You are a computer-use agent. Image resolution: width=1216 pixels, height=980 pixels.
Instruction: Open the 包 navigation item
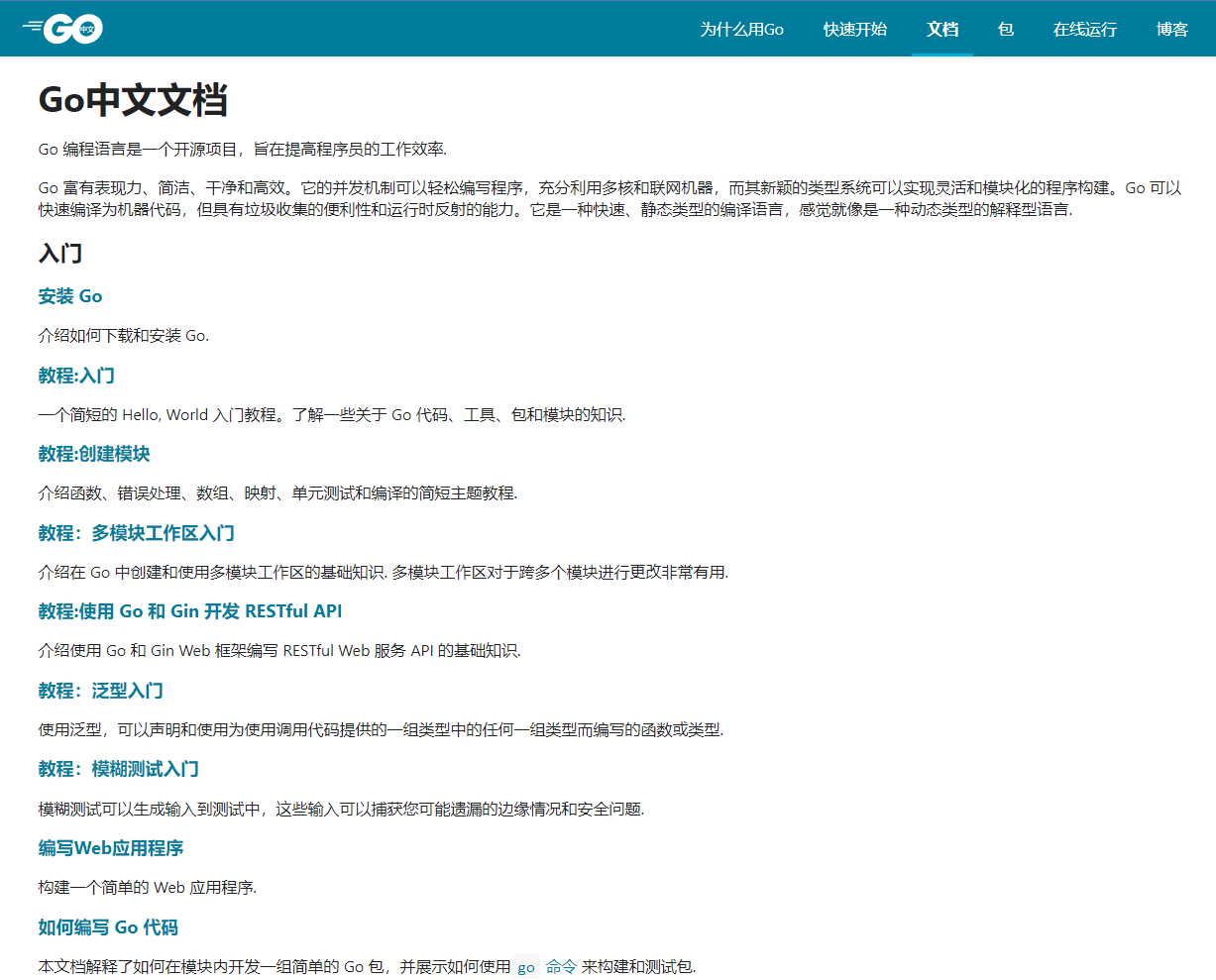pyautogui.click(x=1006, y=29)
